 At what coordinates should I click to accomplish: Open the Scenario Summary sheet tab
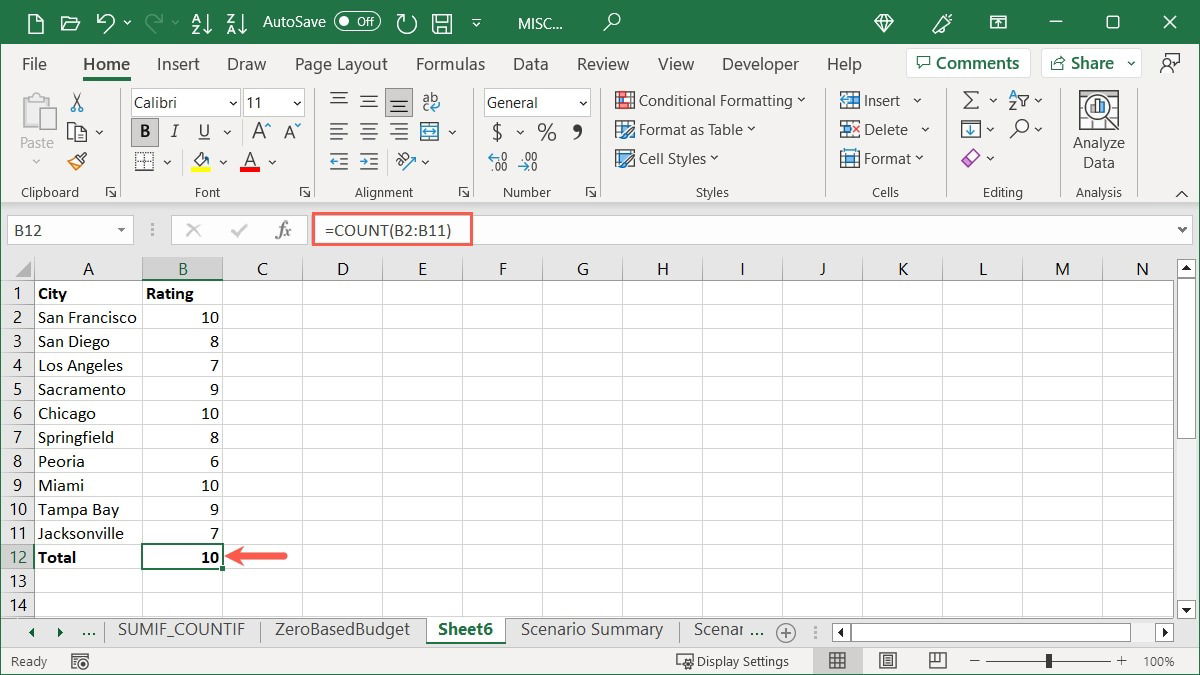(591, 630)
